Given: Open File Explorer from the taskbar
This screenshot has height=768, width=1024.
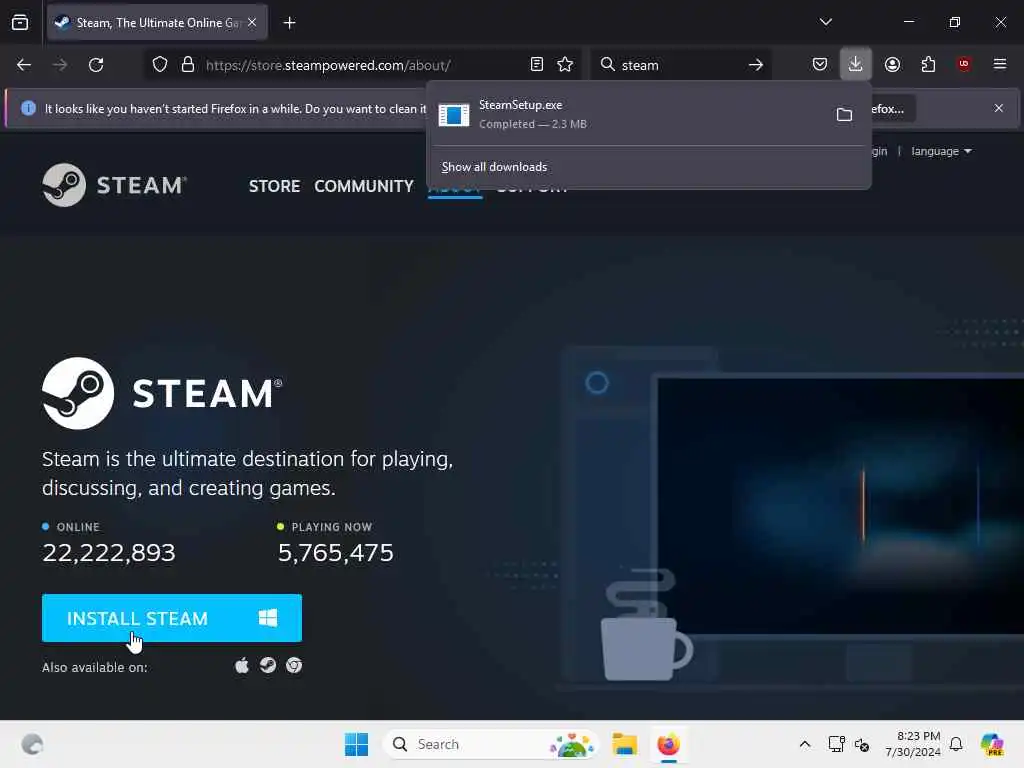Looking at the screenshot, I should (x=624, y=744).
